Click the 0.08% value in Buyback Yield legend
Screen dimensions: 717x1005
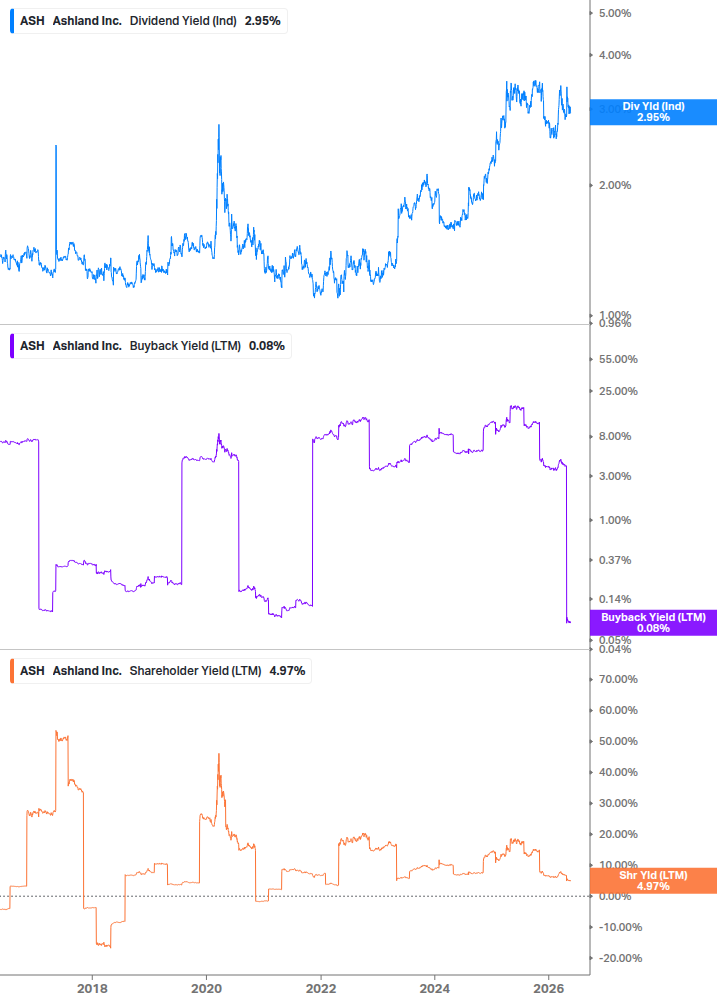267,346
